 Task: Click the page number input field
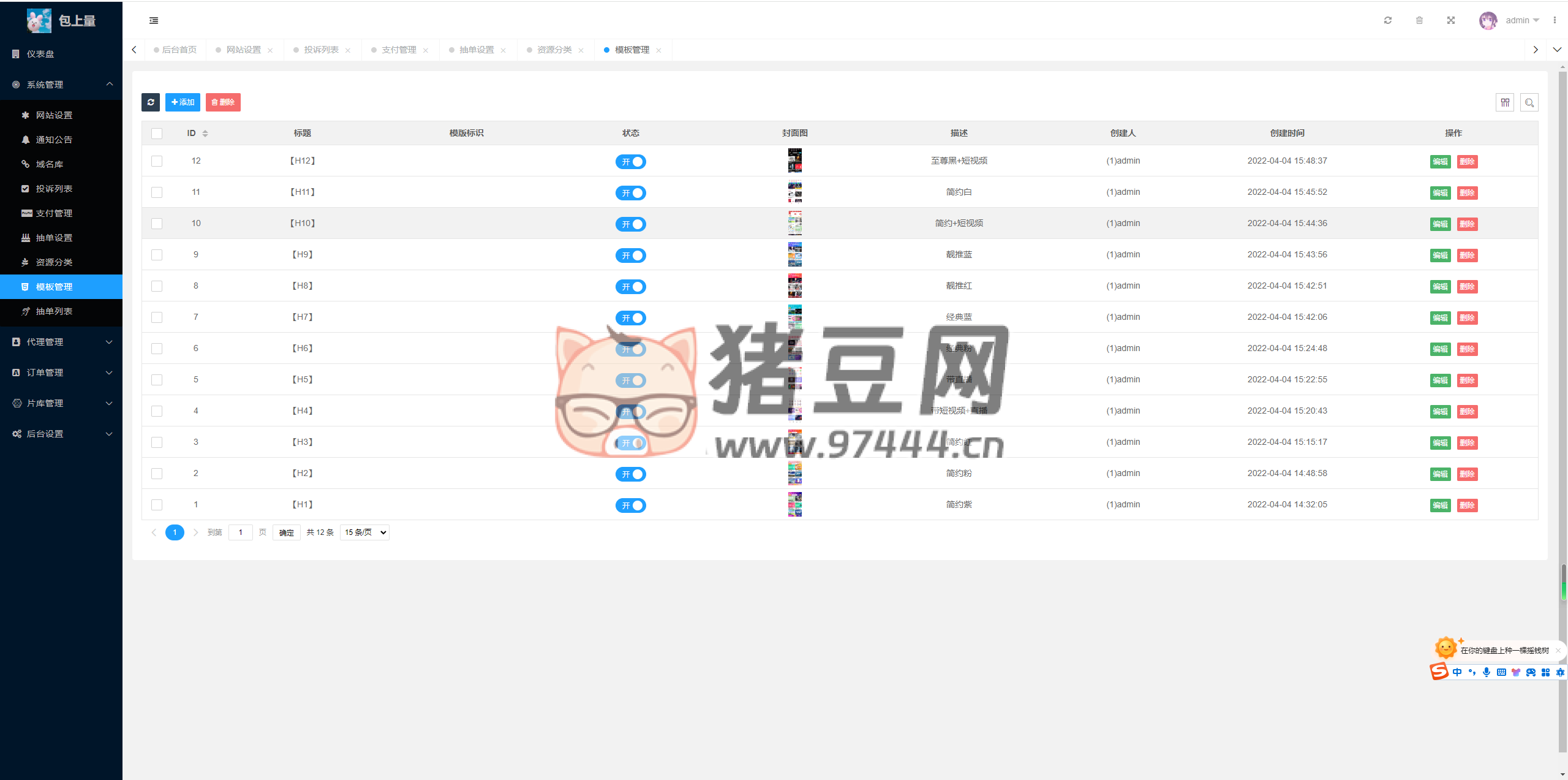(241, 532)
